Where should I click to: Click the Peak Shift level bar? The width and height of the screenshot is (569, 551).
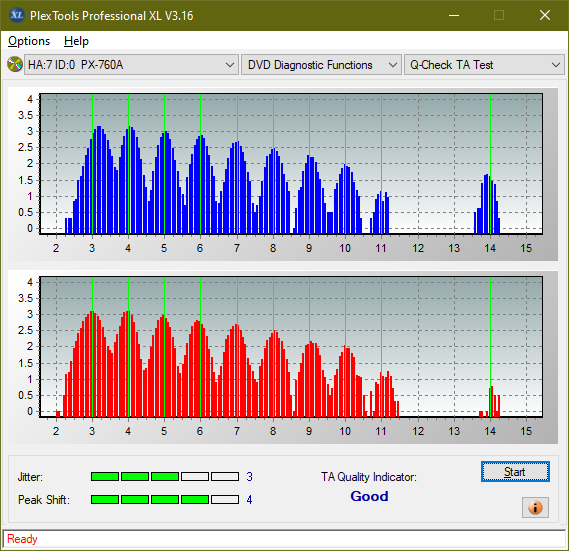165,499
